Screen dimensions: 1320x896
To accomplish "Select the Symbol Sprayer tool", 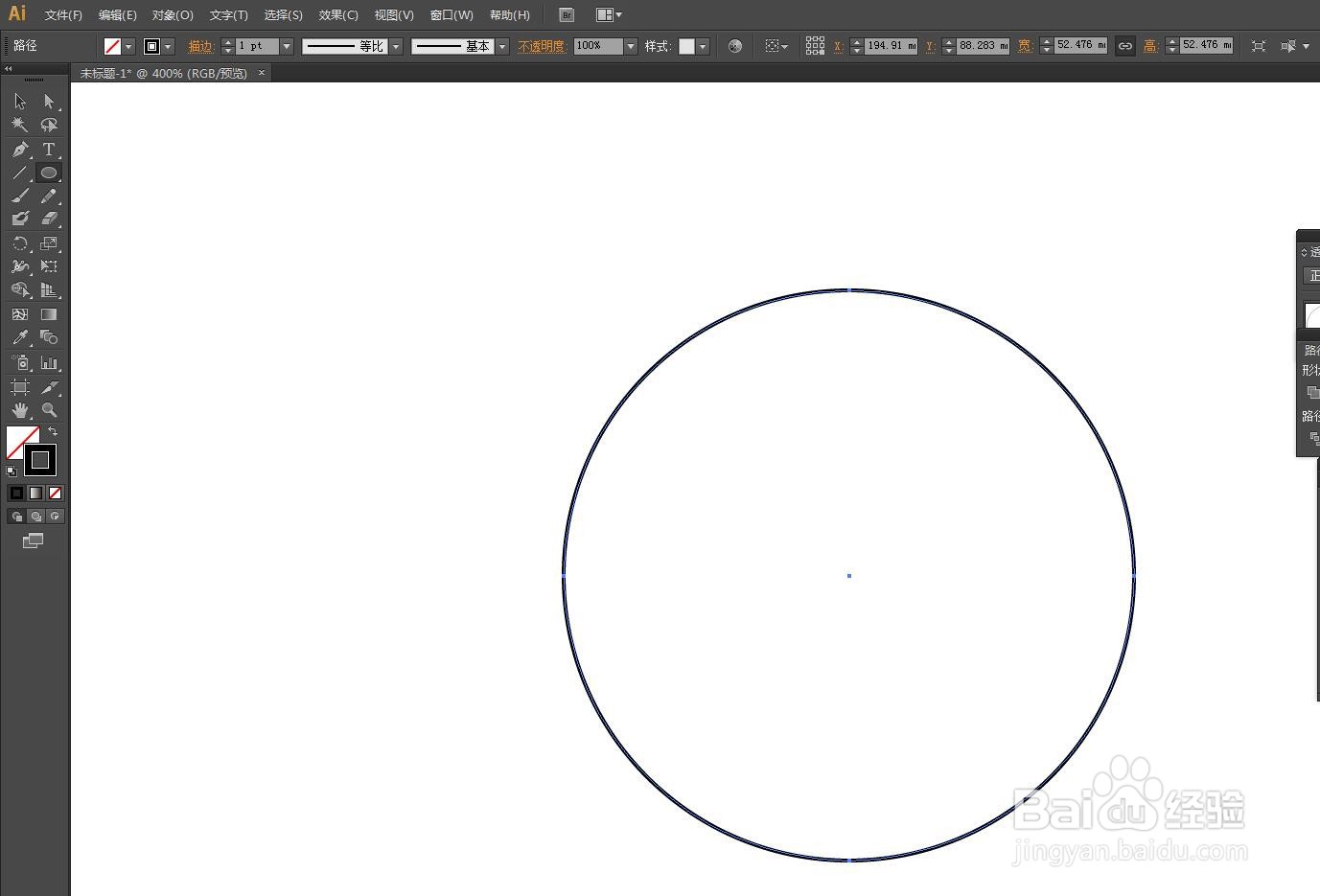I will click(20, 363).
